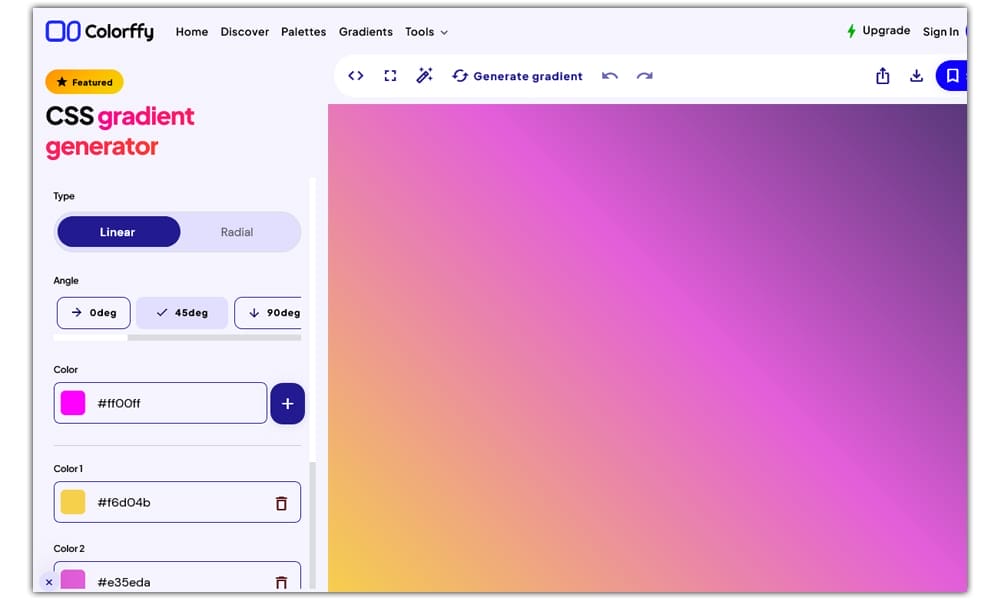
Task: Click the Upgrade link
Action: (886, 30)
